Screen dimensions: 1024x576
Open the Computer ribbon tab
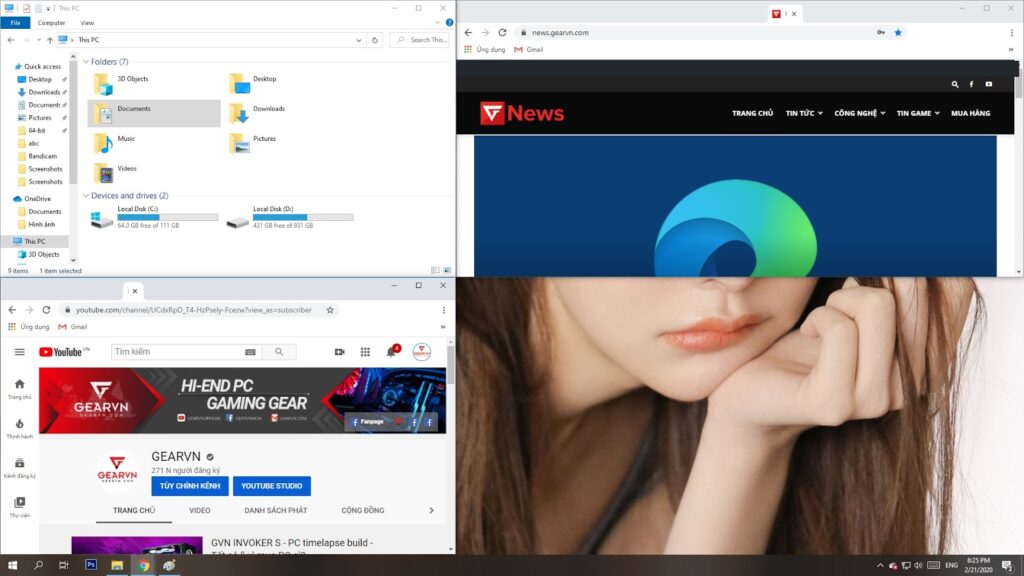(x=51, y=23)
